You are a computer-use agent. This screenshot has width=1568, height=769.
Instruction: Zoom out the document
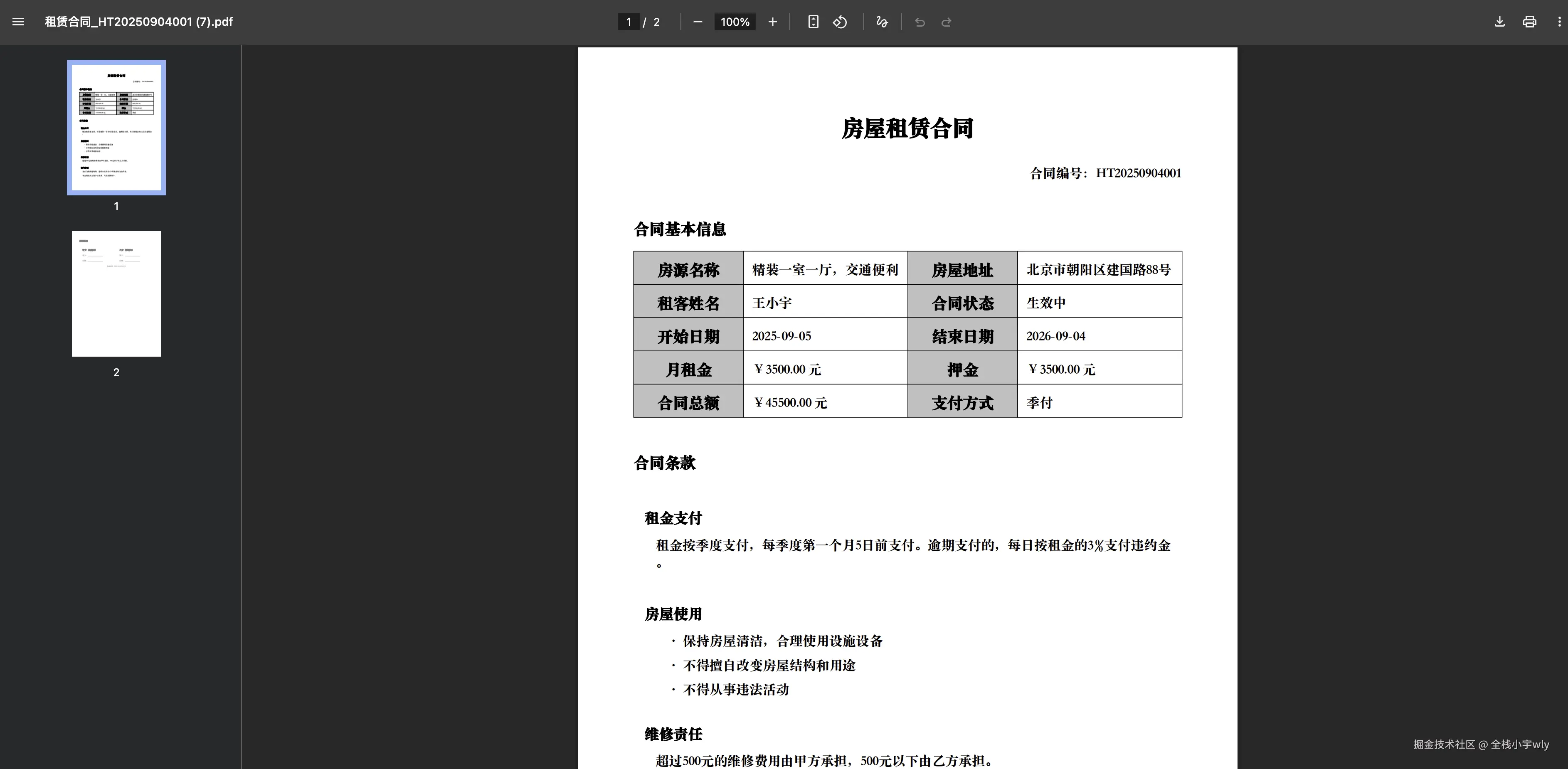698,21
